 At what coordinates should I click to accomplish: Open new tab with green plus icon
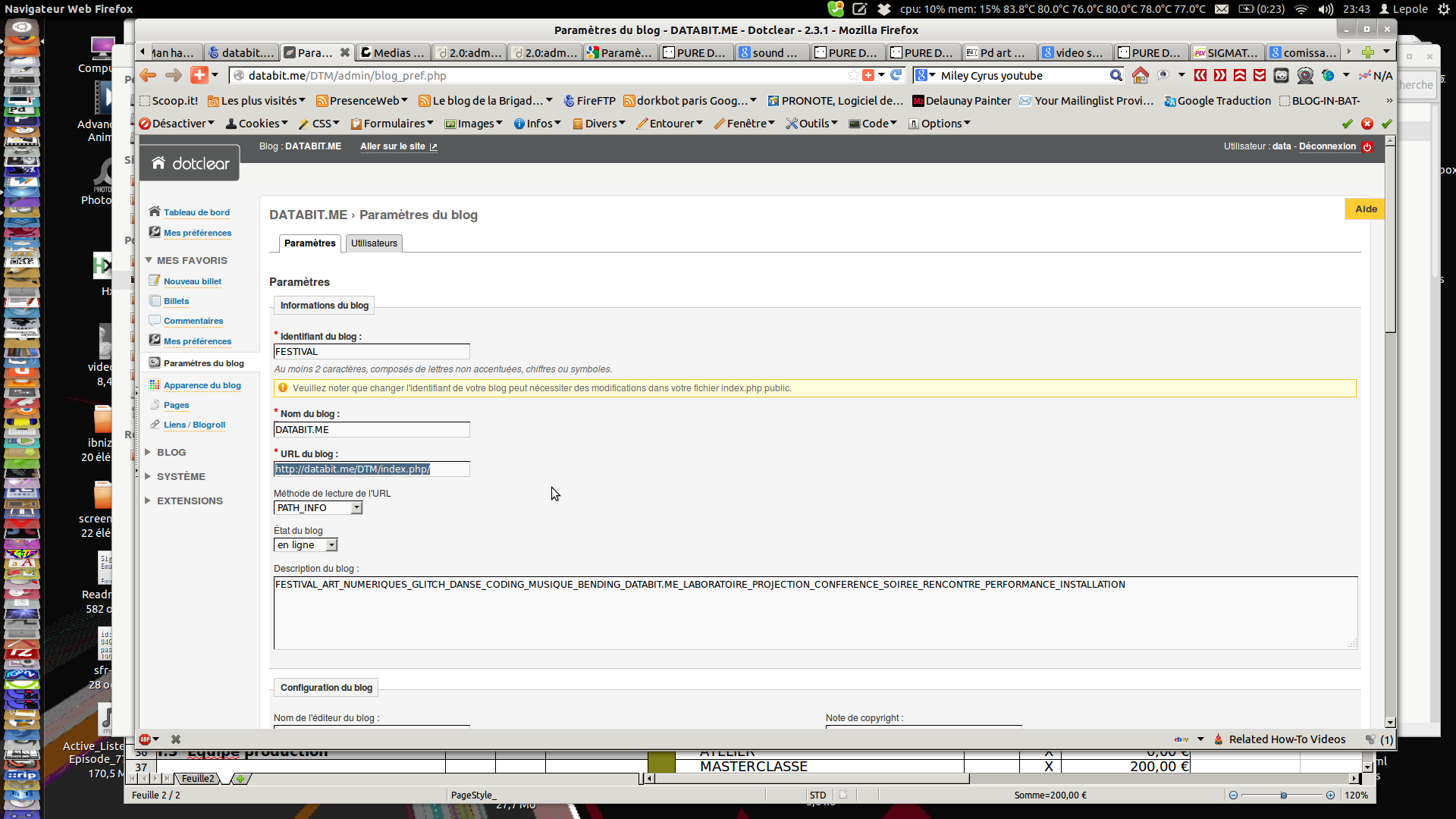(1367, 52)
